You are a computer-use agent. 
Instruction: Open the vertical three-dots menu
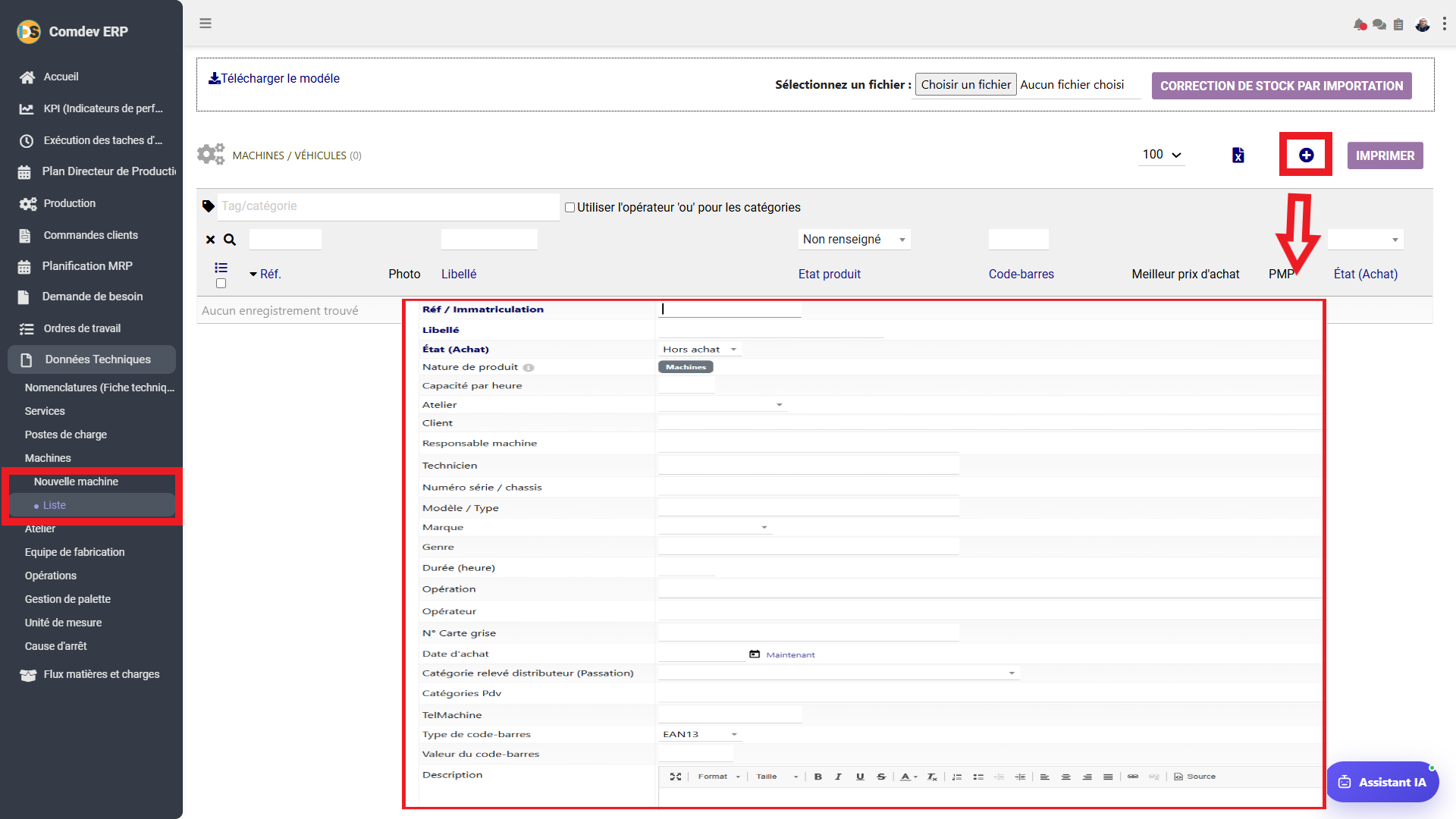[1445, 24]
